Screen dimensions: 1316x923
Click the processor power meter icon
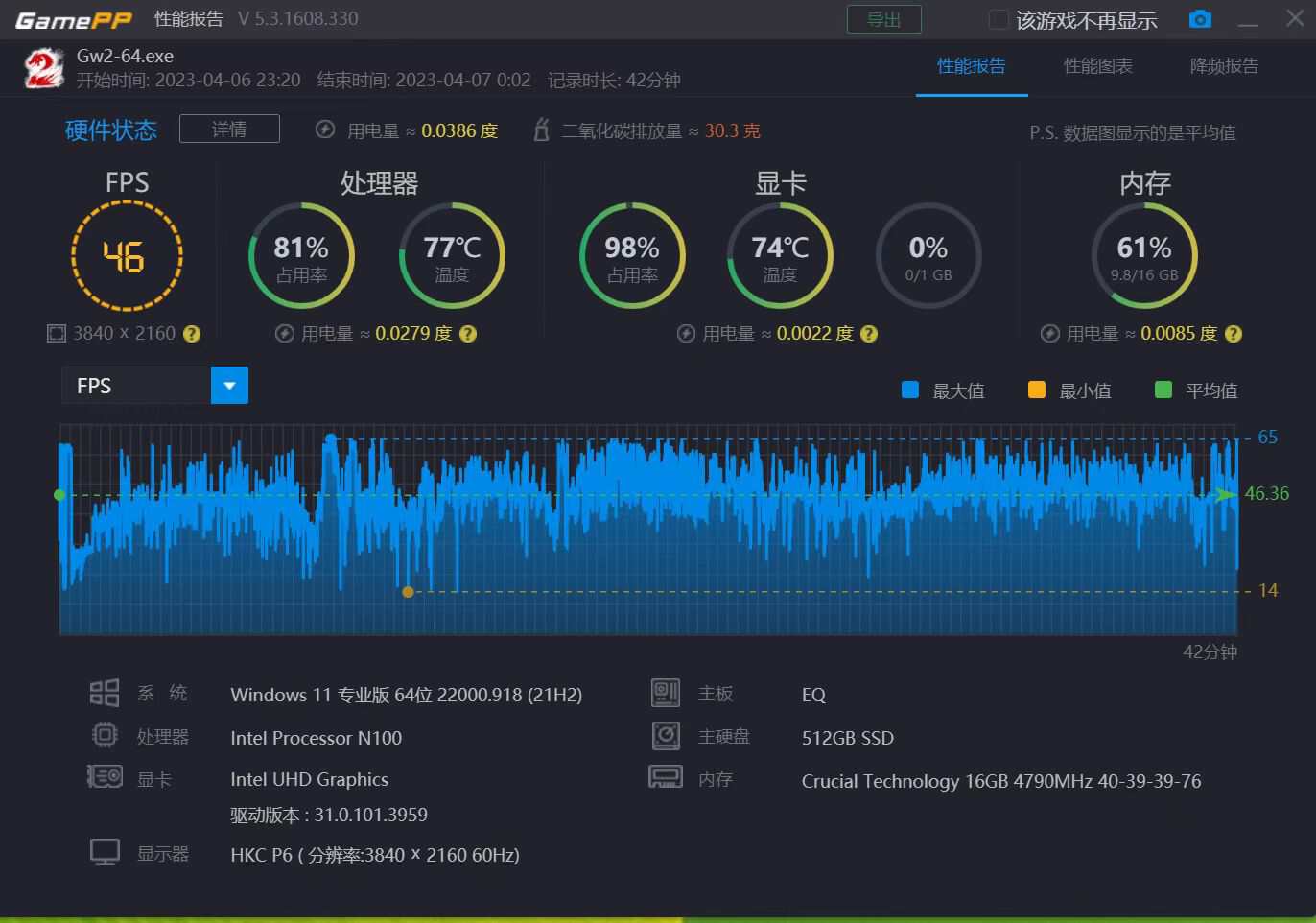point(284,334)
